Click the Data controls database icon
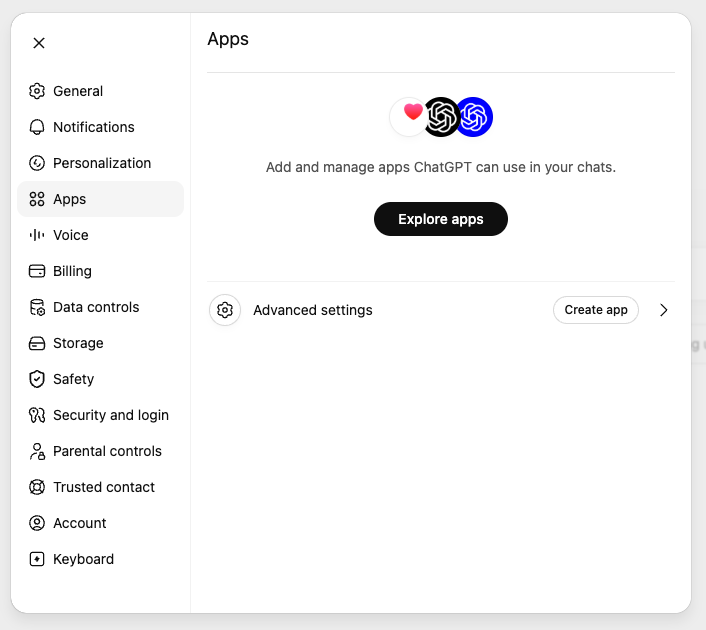The height and width of the screenshot is (630, 706). pyautogui.click(x=37, y=307)
